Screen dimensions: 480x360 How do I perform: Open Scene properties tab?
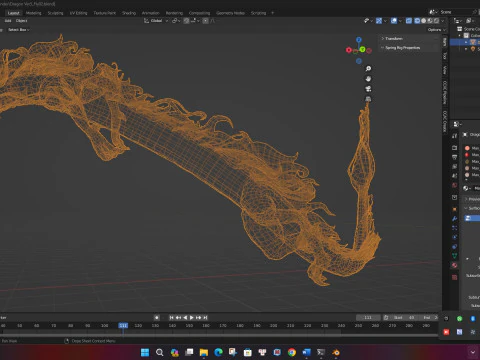point(455,175)
